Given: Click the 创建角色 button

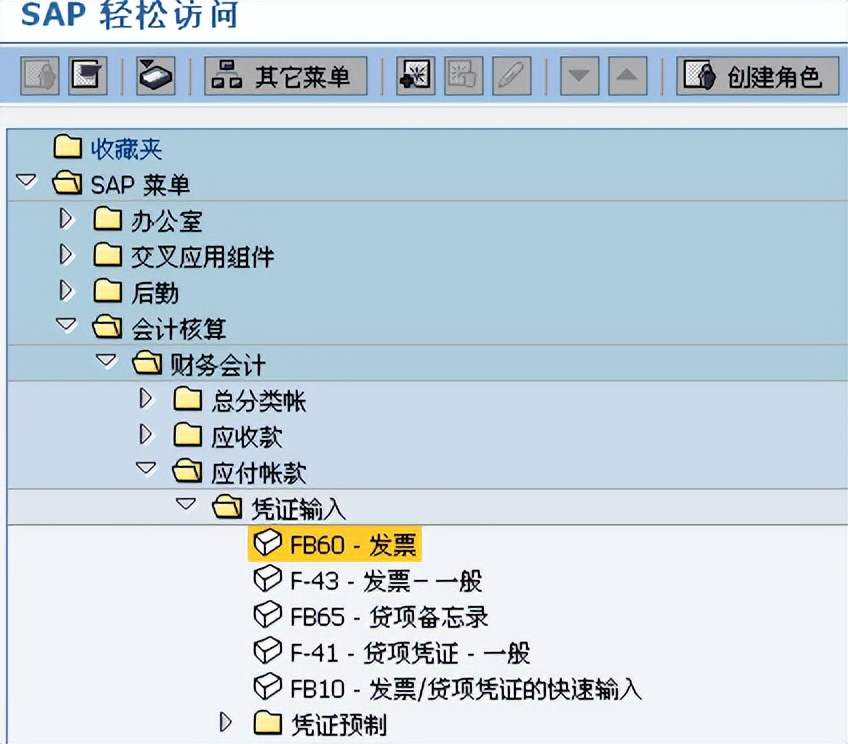Looking at the screenshot, I should pyautogui.click(x=757, y=76).
